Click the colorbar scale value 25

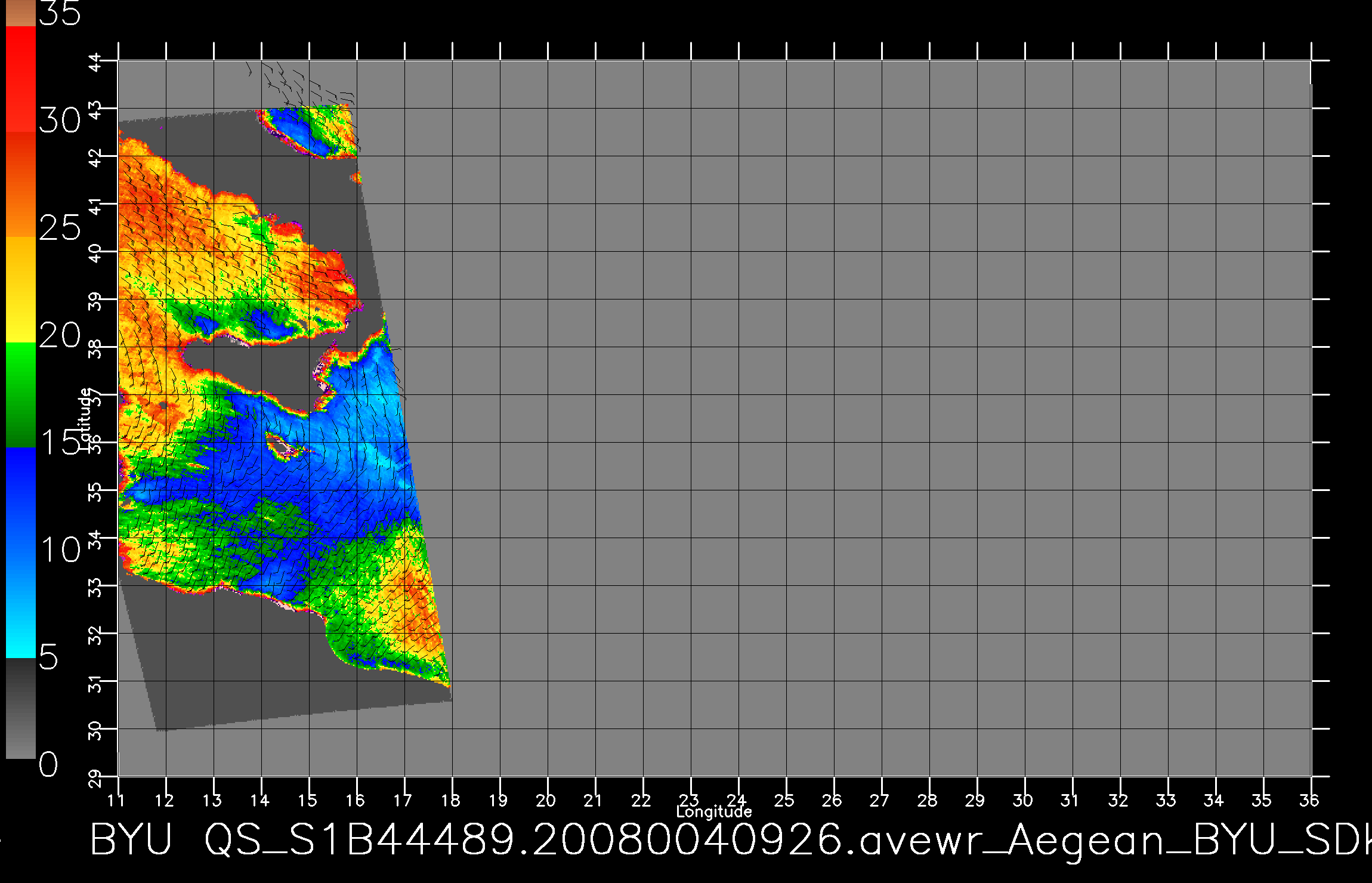(x=60, y=228)
